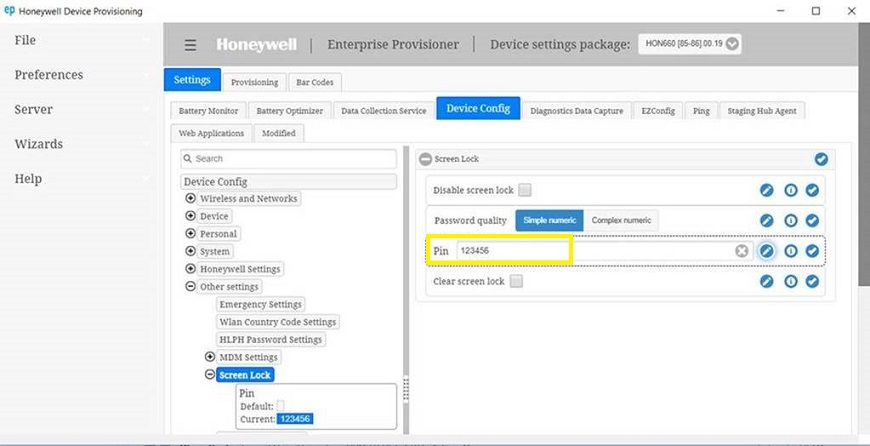Screen dimensions: 870x446
Task: Collapse the Screen Lock tree node
Action: tap(210, 374)
